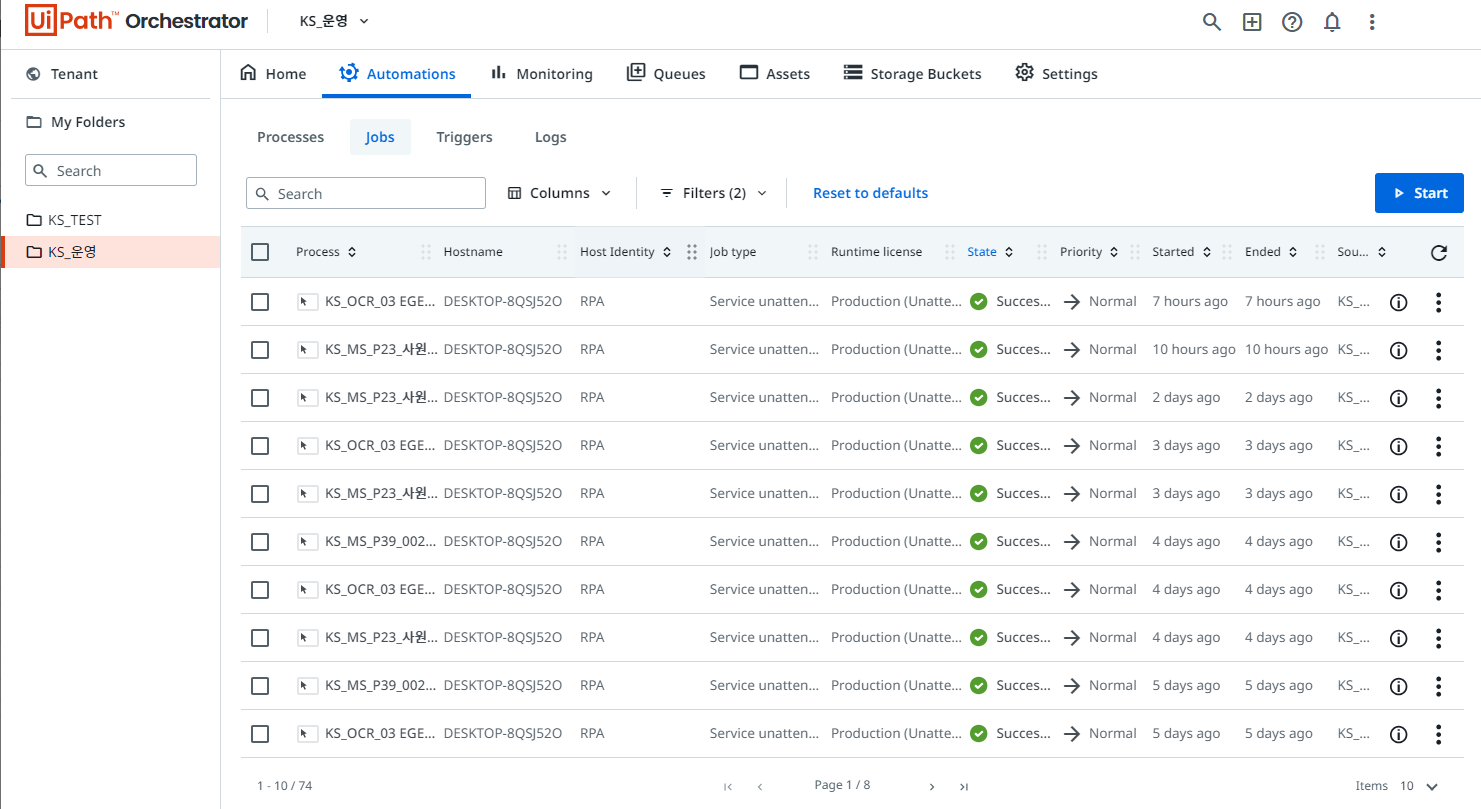Open notifications bell icon
Image resolution: width=1481 pixels, height=809 pixels.
pos(1332,22)
